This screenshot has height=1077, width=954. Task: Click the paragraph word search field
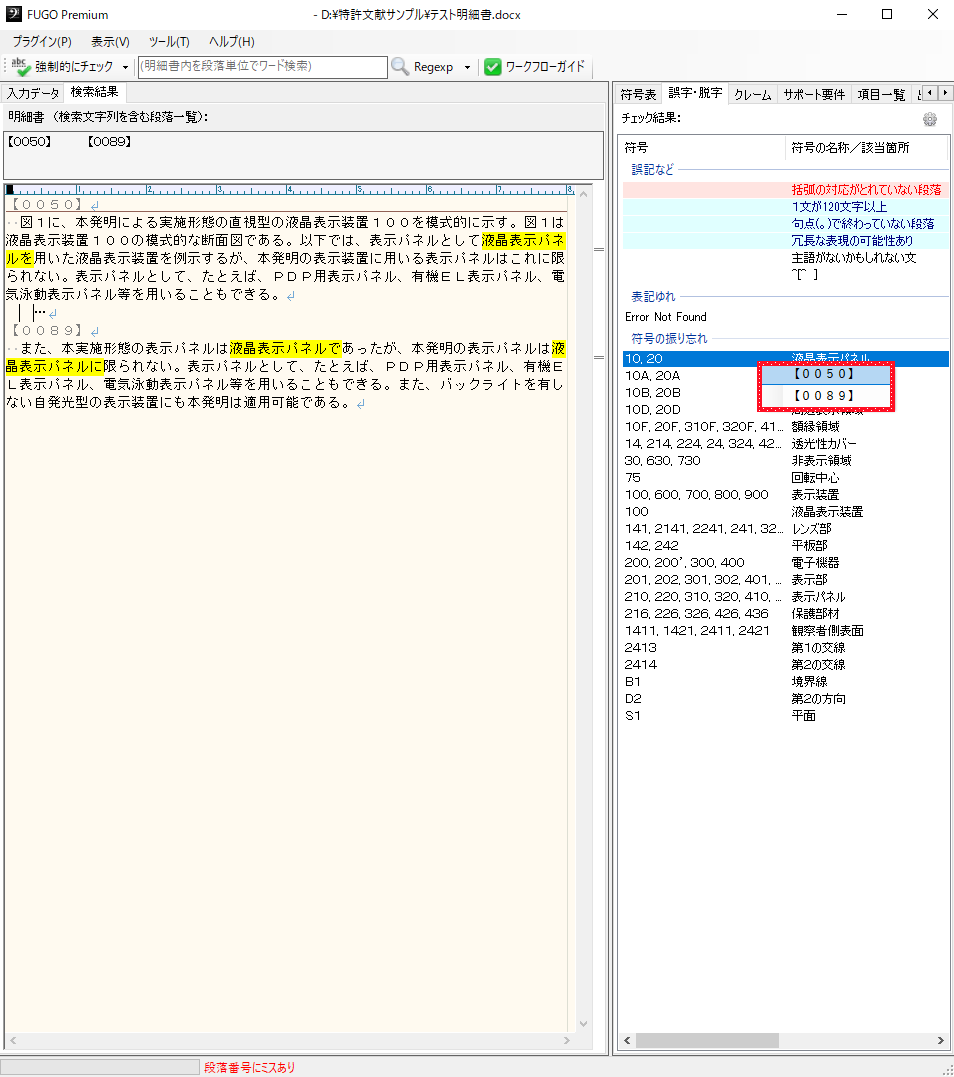pos(262,66)
